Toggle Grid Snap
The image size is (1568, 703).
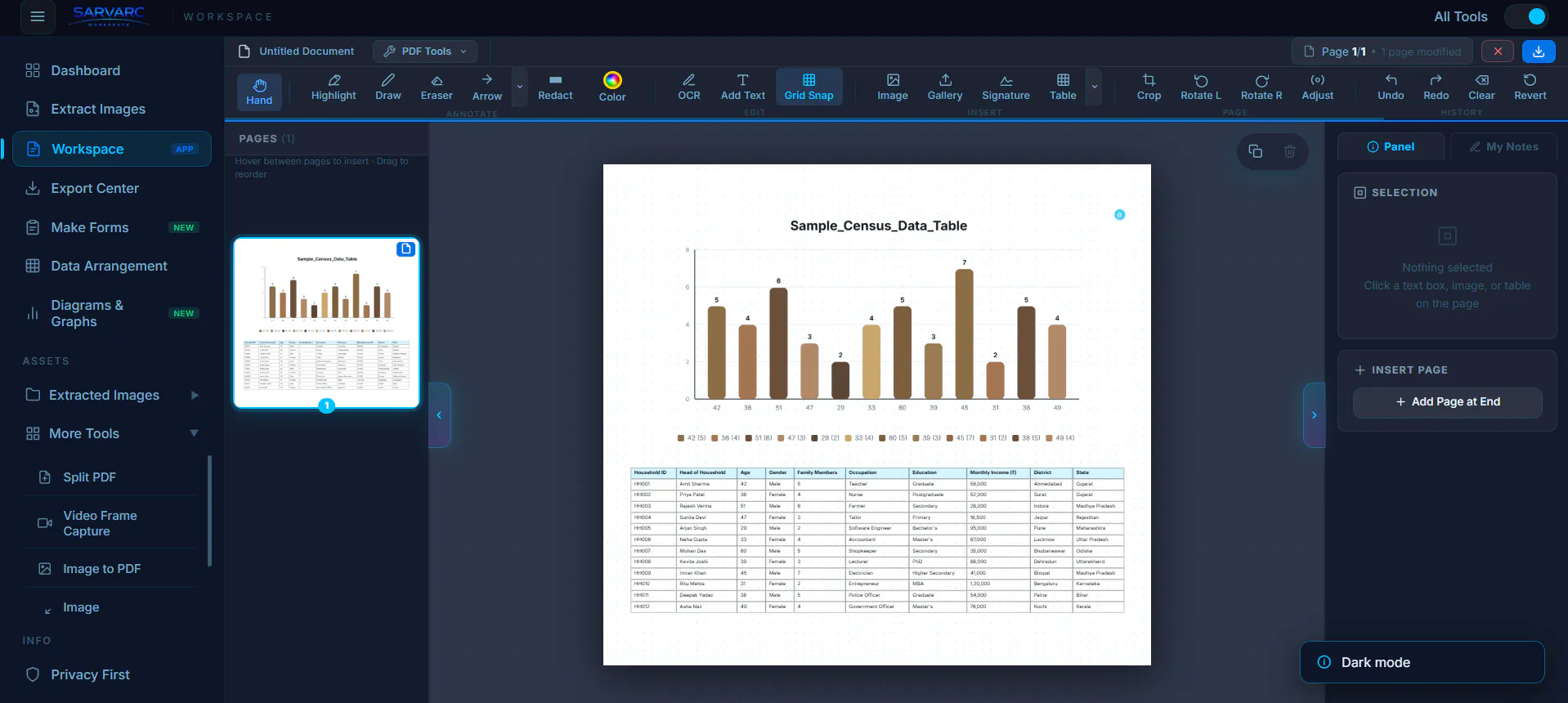click(809, 87)
